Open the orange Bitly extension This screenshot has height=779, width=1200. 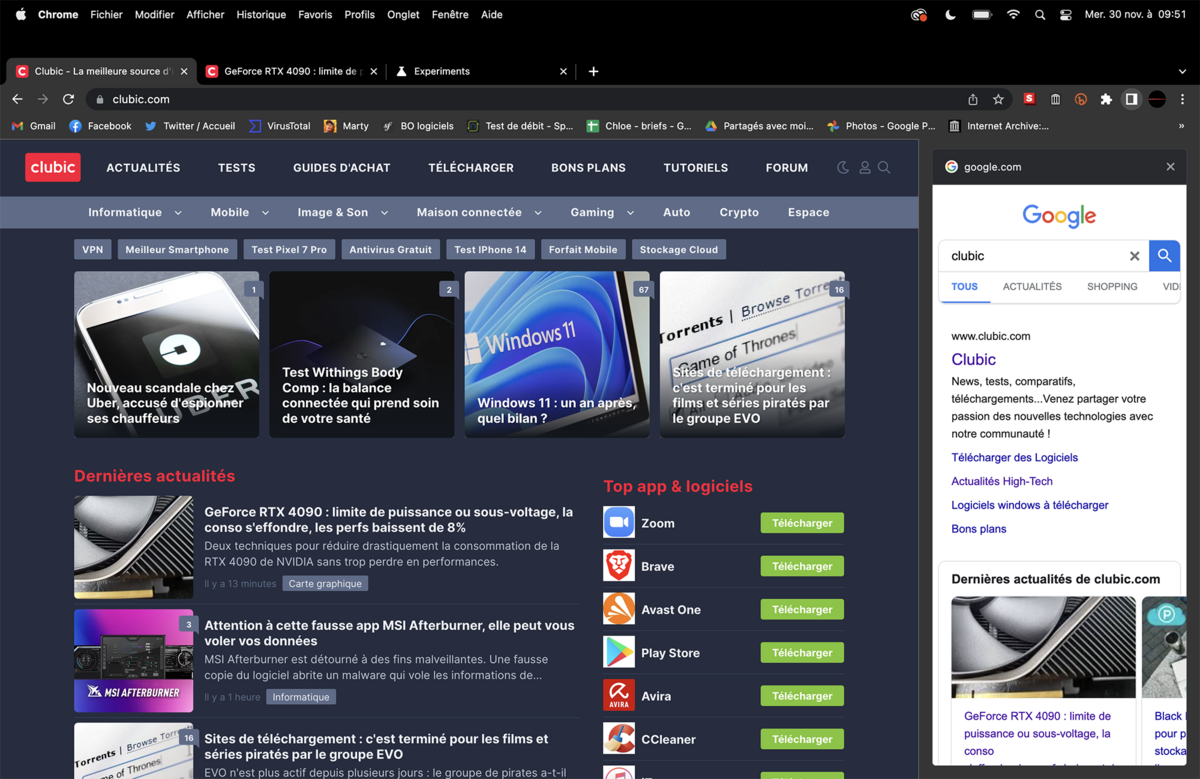[1081, 99]
